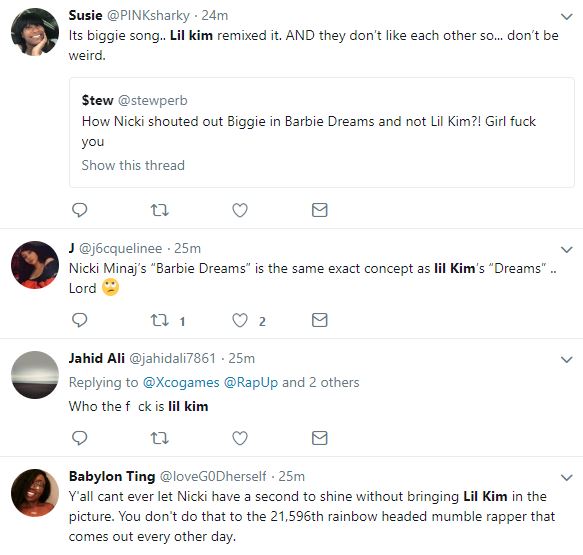Open more options chevron on Susie's tweet
Screen dimensions: 583x555
[x=566, y=16]
